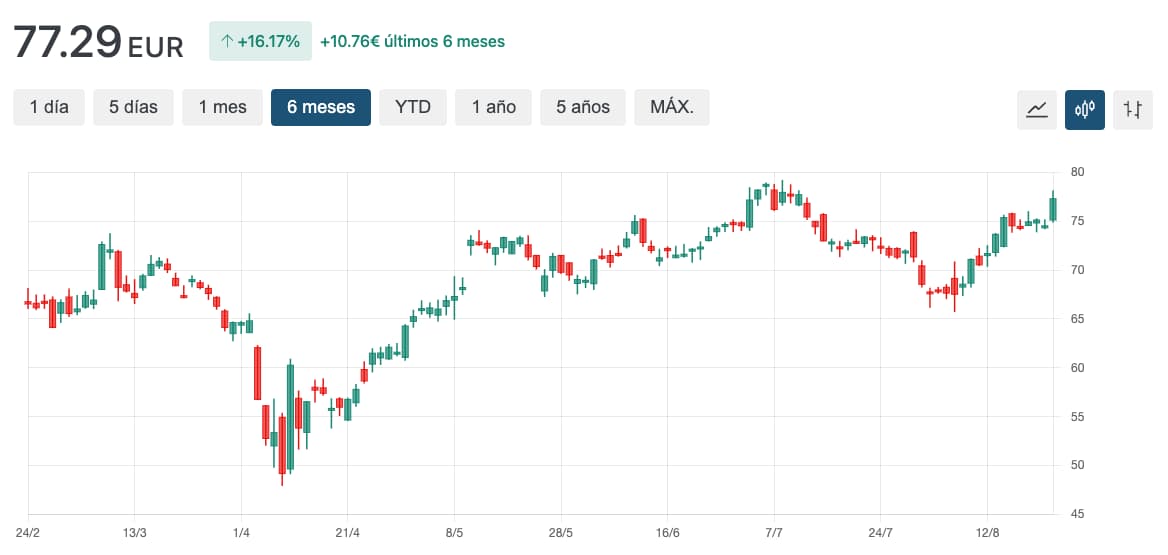
Task: Select the 5 días time range
Action: coord(133,107)
